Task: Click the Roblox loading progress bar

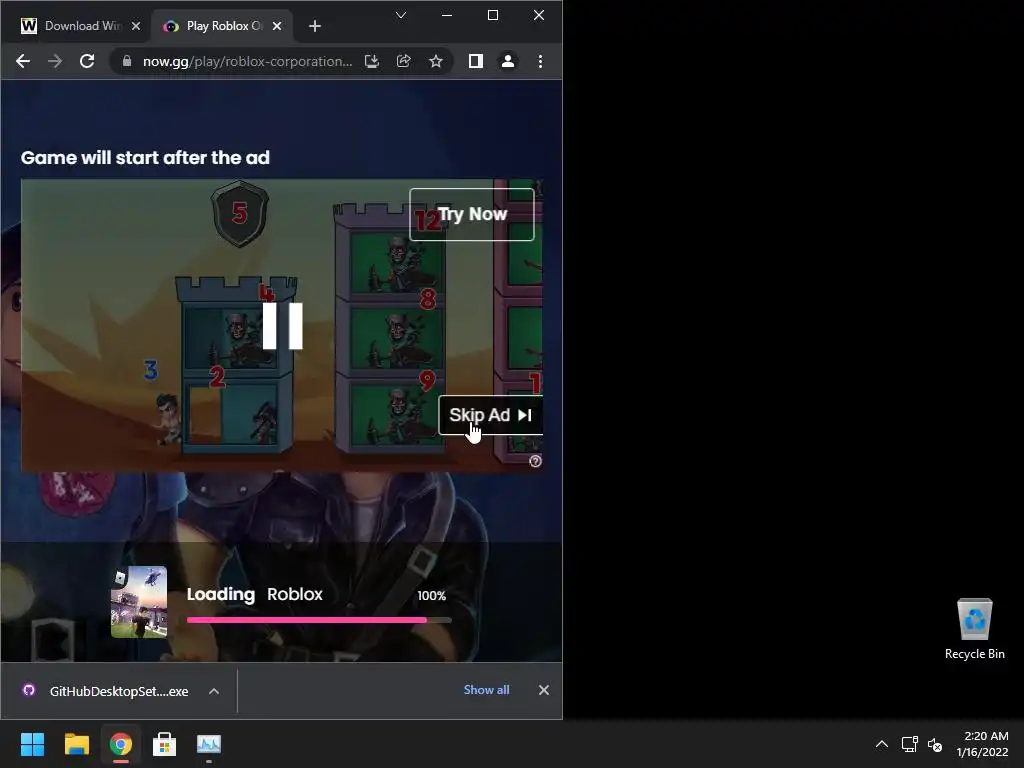Action: click(x=319, y=620)
